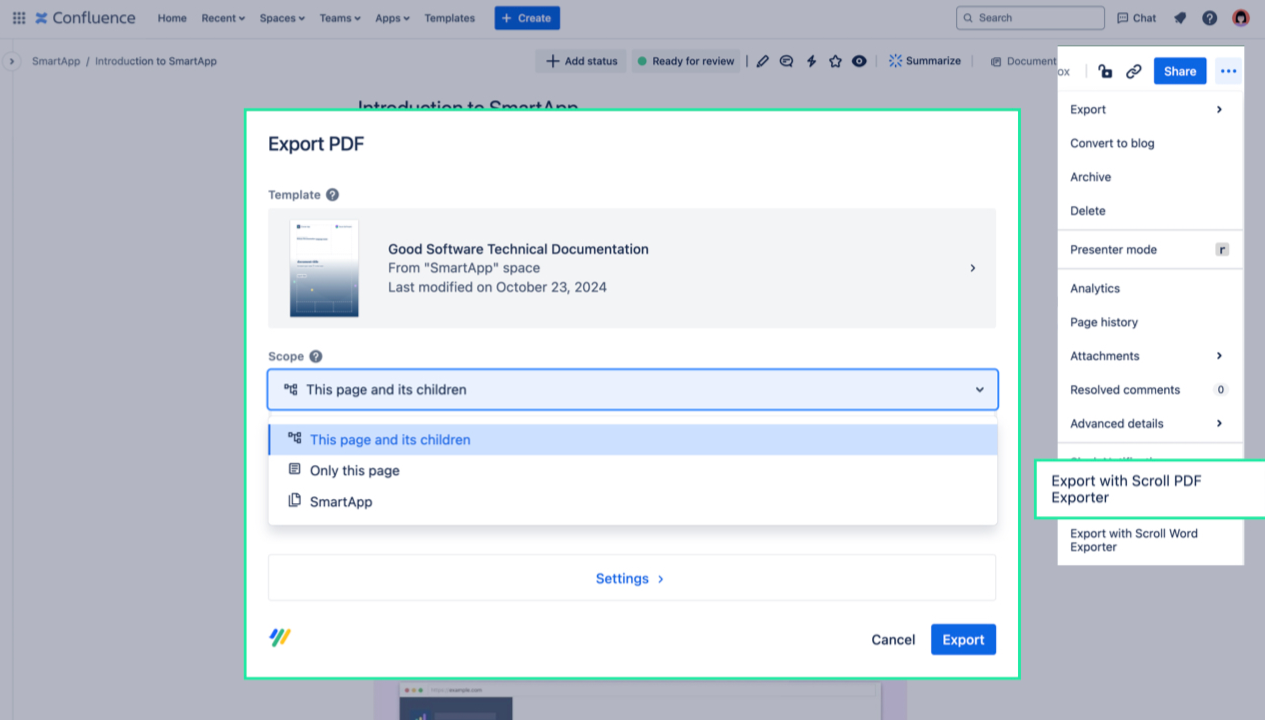This screenshot has height=720, width=1265.
Task: Select 'Only this page' scope option
Action: (354, 471)
